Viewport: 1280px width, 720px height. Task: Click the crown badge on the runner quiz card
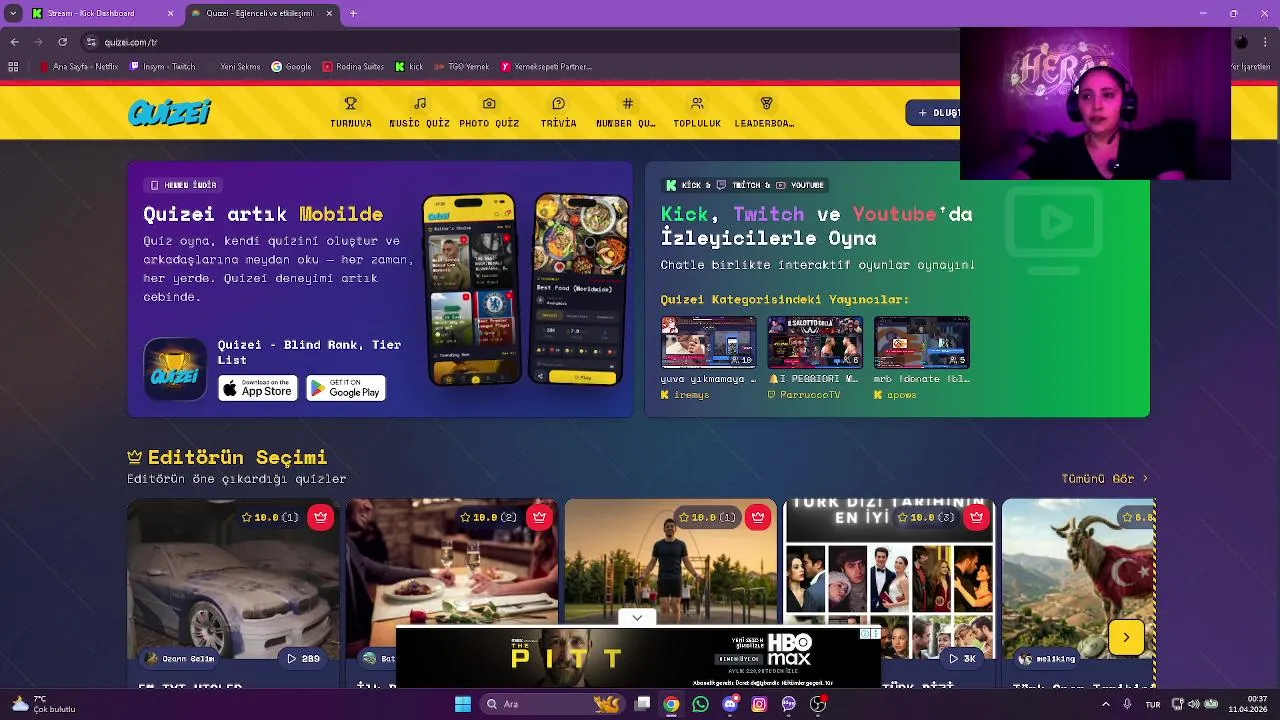coord(758,517)
